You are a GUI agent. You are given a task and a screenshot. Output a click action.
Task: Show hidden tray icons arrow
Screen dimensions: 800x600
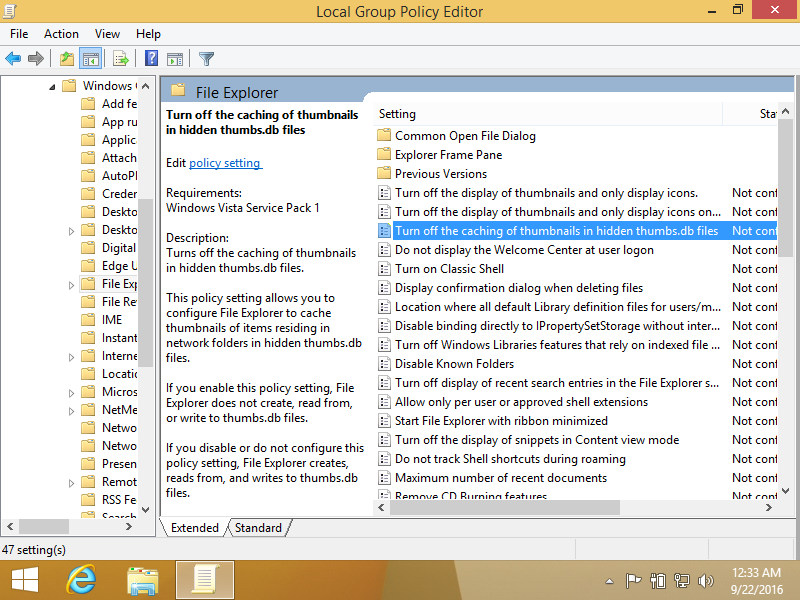click(x=609, y=581)
